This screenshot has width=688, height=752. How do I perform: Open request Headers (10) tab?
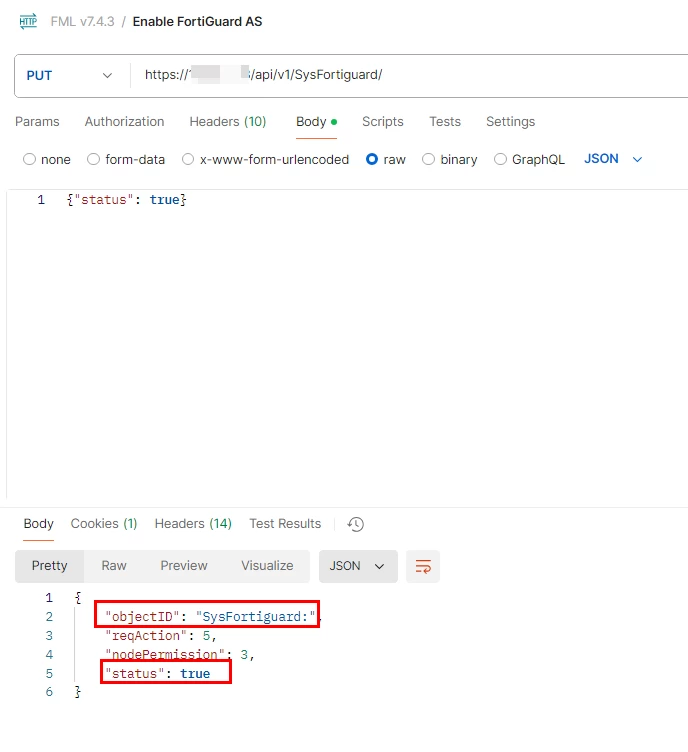[x=228, y=122]
